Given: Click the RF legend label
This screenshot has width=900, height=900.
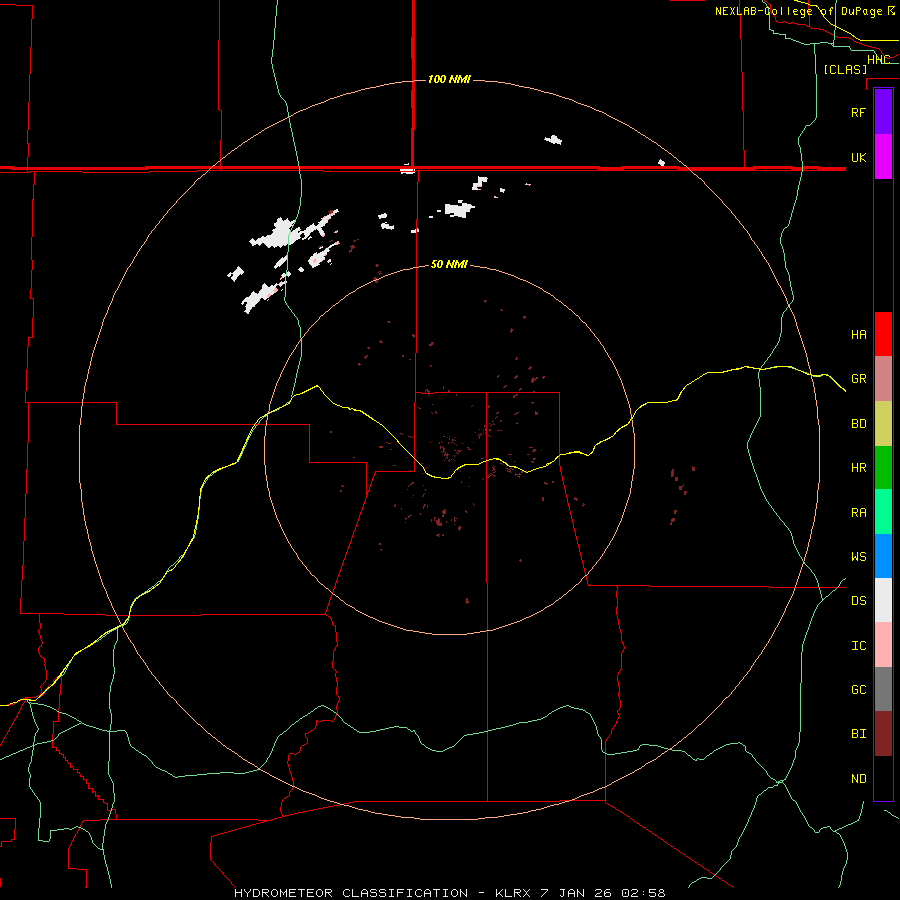Looking at the screenshot, I should click(858, 112).
